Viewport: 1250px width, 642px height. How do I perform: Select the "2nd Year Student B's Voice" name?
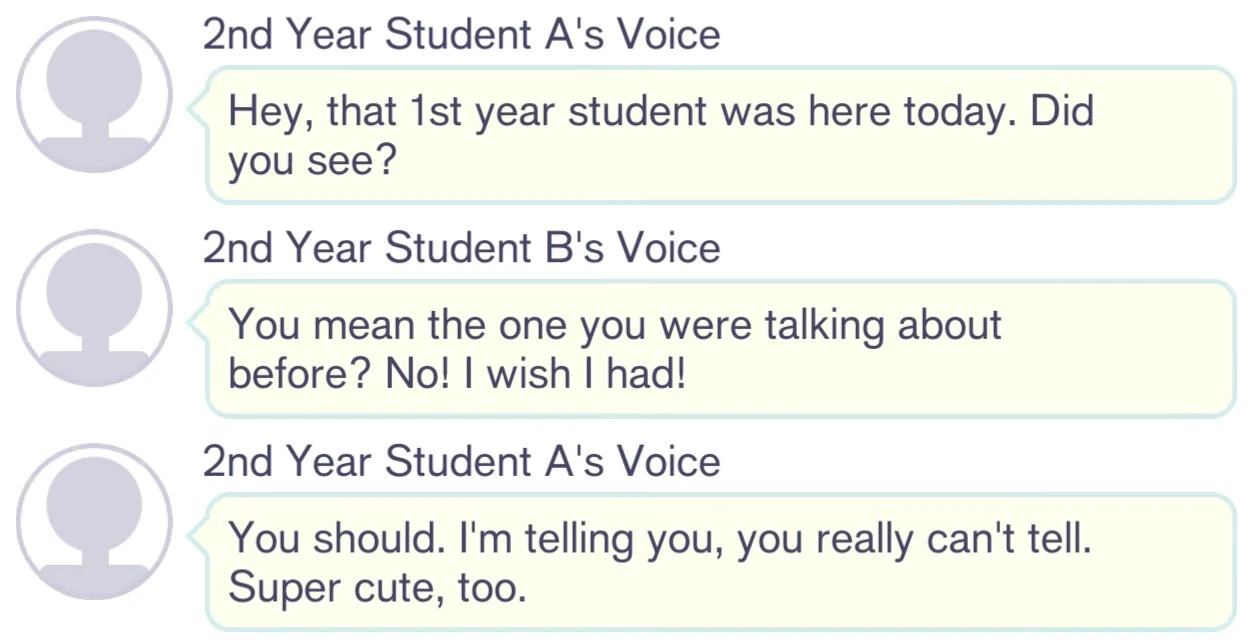pos(461,248)
